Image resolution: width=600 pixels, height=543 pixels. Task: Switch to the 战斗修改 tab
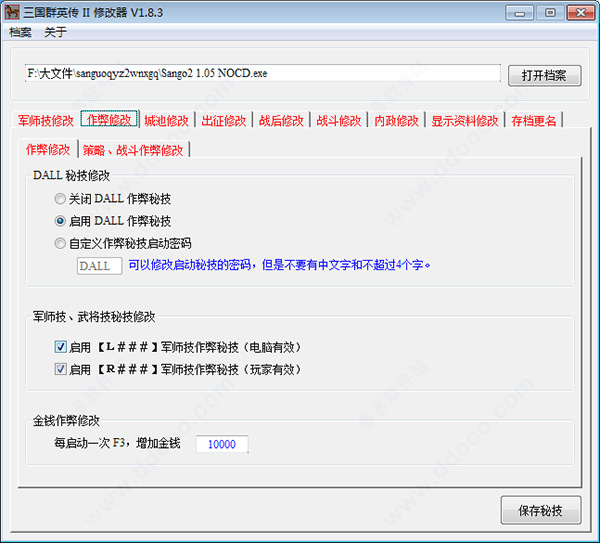point(339,121)
